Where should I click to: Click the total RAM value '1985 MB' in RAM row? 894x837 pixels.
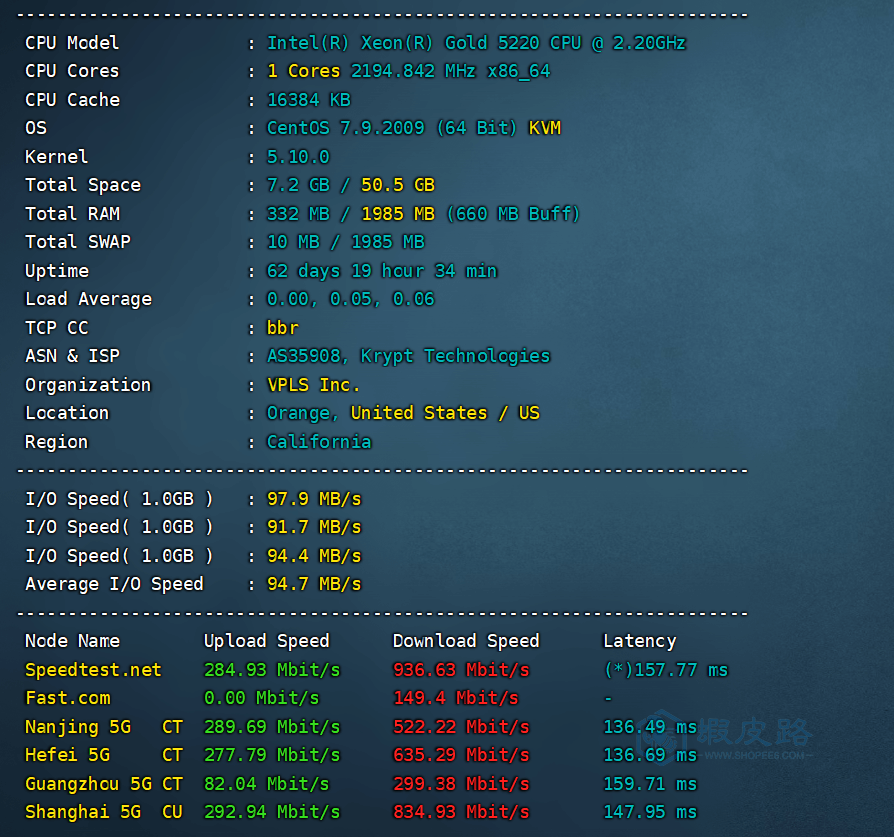[398, 214]
